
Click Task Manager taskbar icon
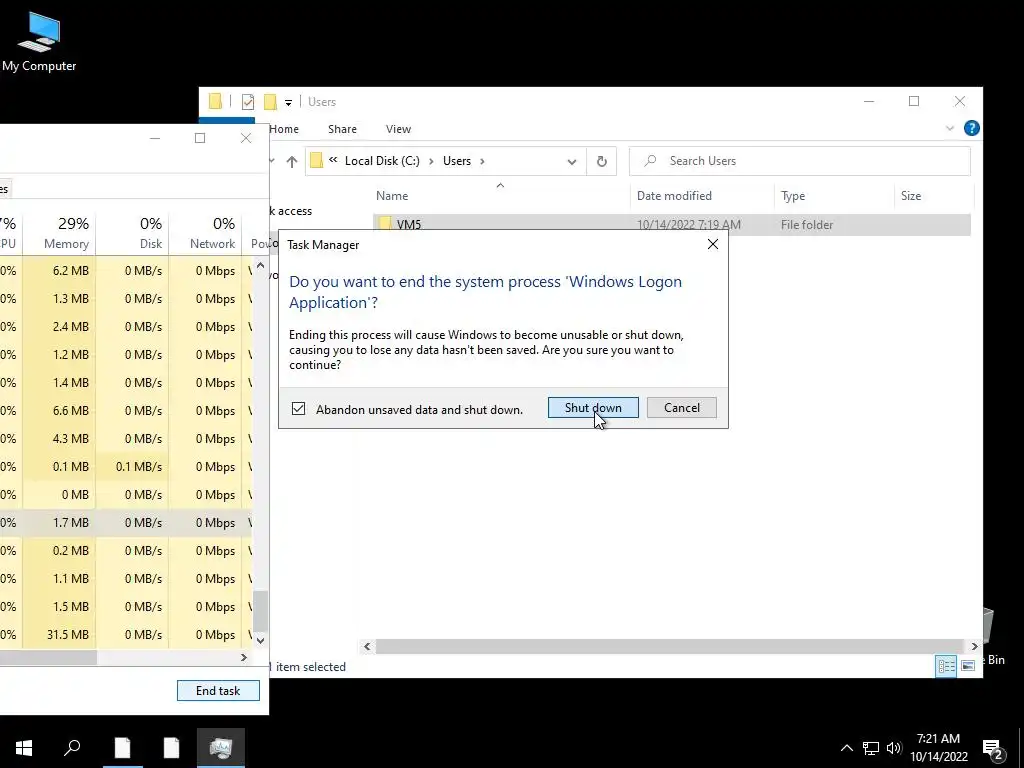(221, 748)
